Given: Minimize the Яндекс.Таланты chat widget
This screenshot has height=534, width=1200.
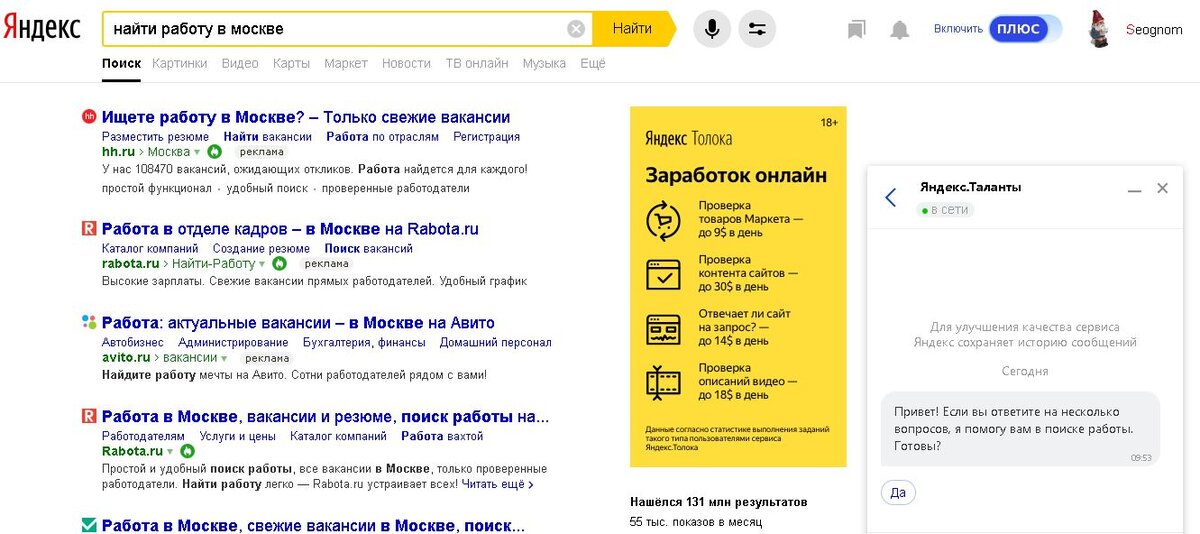Looking at the screenshot, I should coord(1134,189).
